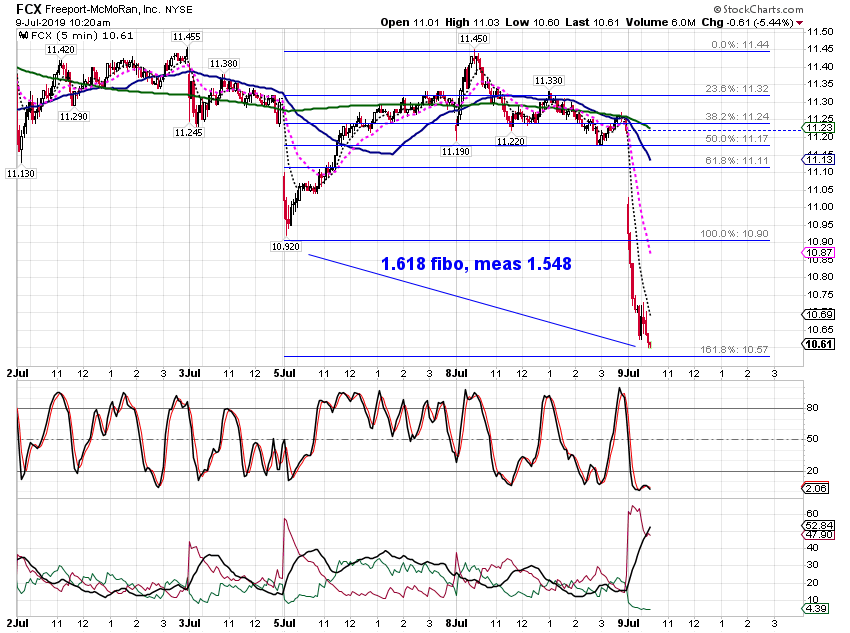850x633 pixels.
Task: Click the 11.455 swing high price label
Action: pyautogui.click(x=186, y=37)
